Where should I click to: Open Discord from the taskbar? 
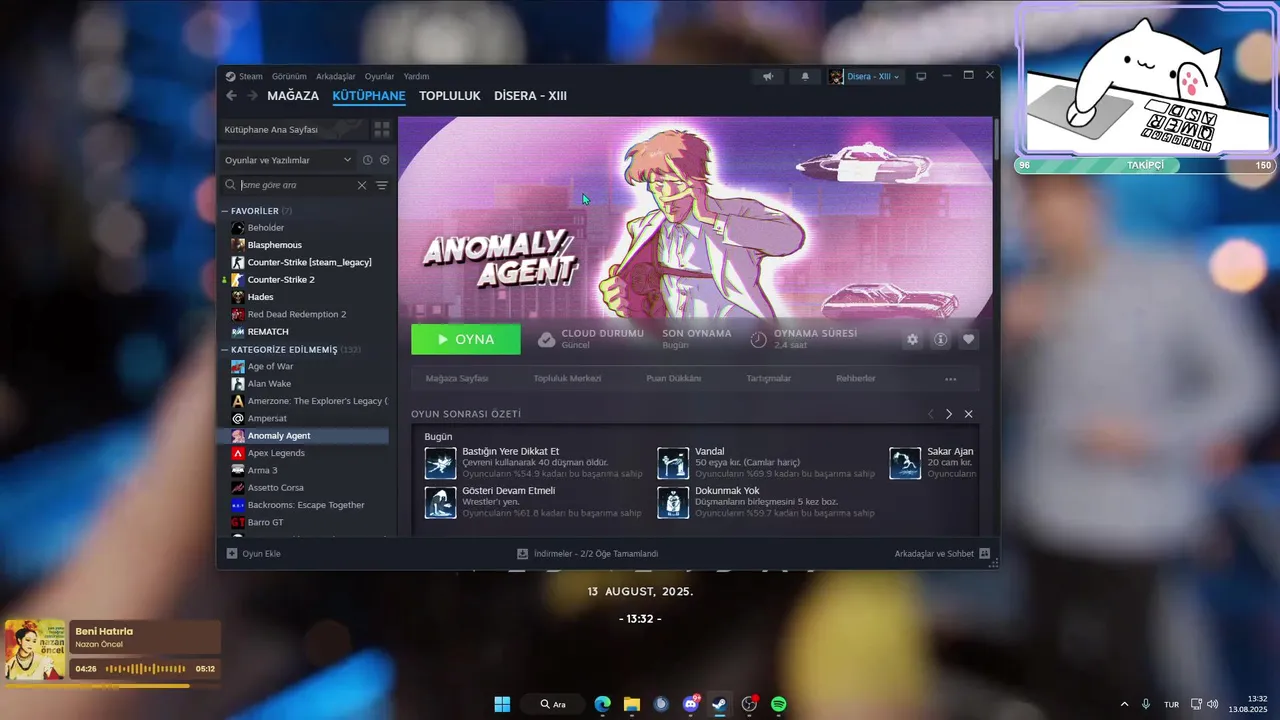click(x=690, y=704)
